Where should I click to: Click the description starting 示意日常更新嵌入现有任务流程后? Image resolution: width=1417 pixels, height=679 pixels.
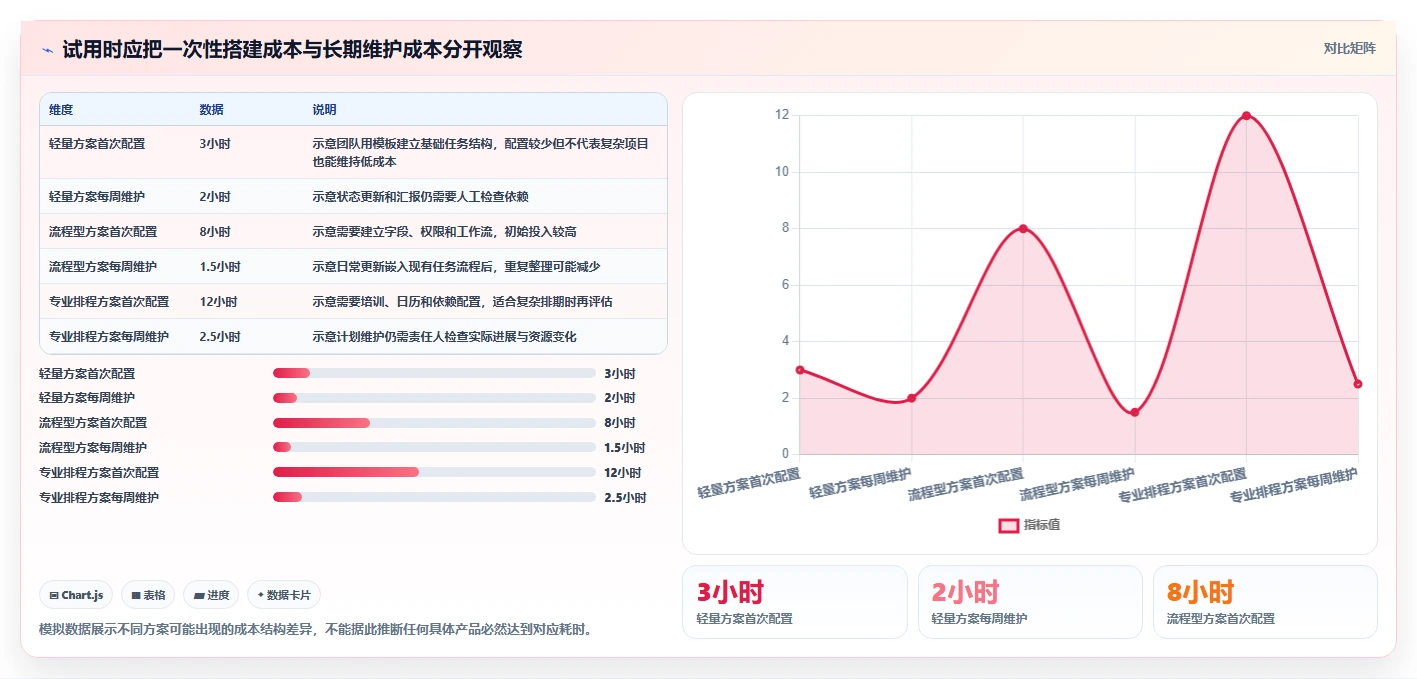(x=456, y=266)
